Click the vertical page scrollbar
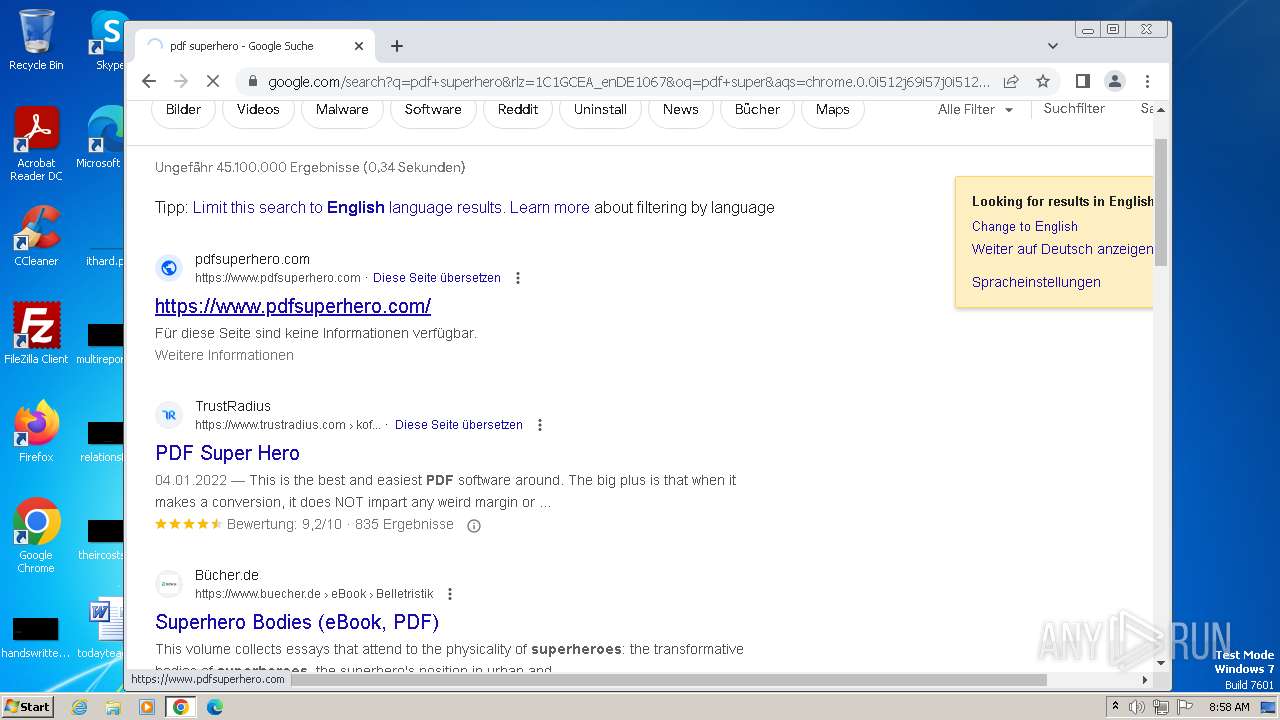The height and width of the screenshot is (720, 1280). [1161, 203]
